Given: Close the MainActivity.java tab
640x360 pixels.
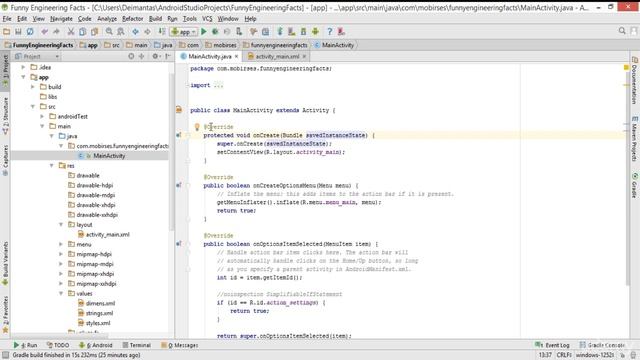Looking at the screenshot, I should pos(236,56).
